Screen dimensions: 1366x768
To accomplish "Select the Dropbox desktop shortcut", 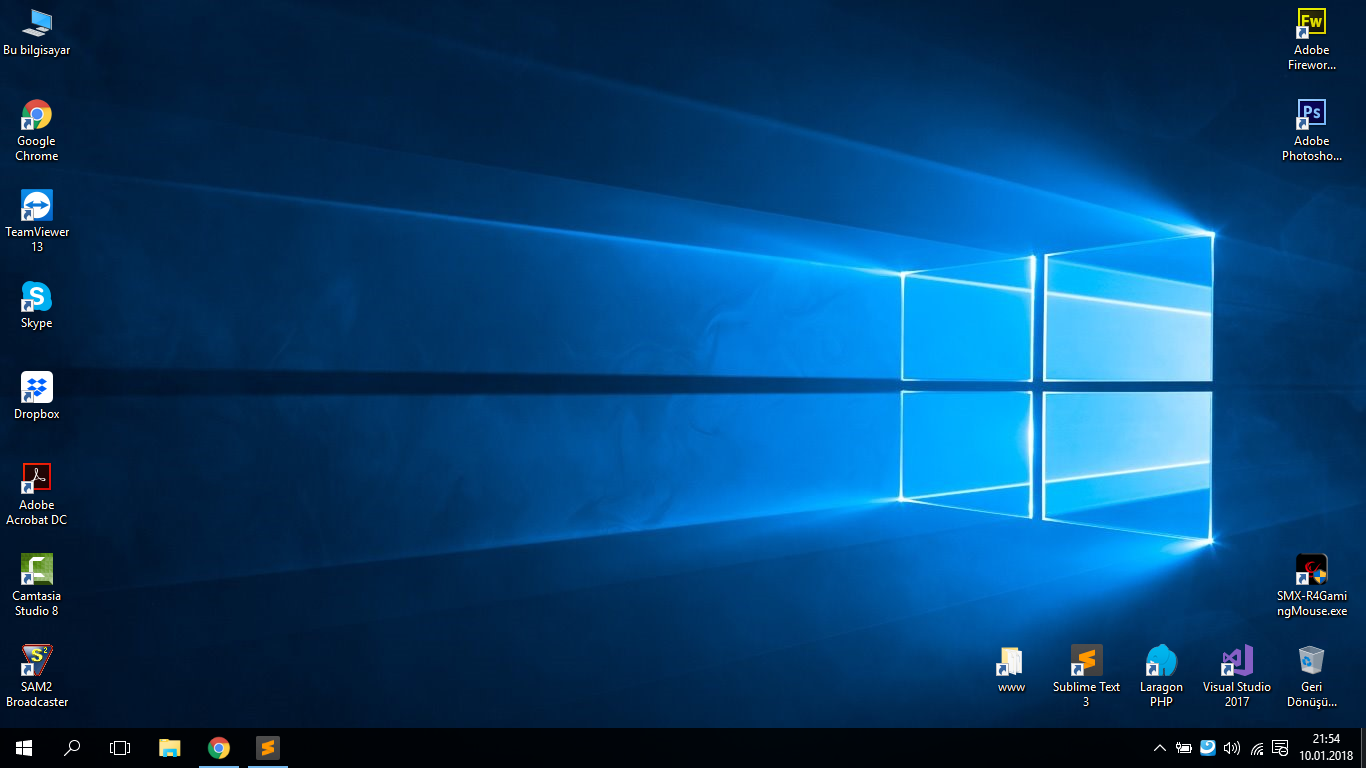I will [37, 396].
